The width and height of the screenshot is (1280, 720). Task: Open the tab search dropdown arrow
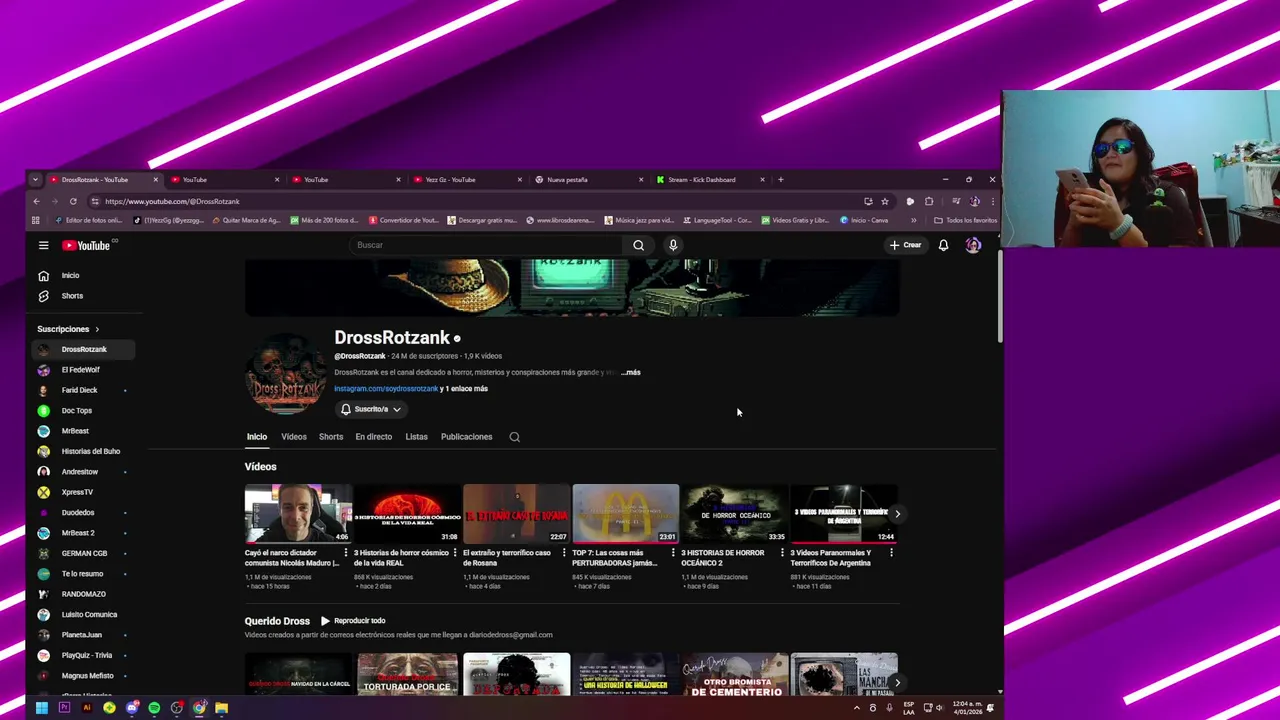click(x=35, y=180)
